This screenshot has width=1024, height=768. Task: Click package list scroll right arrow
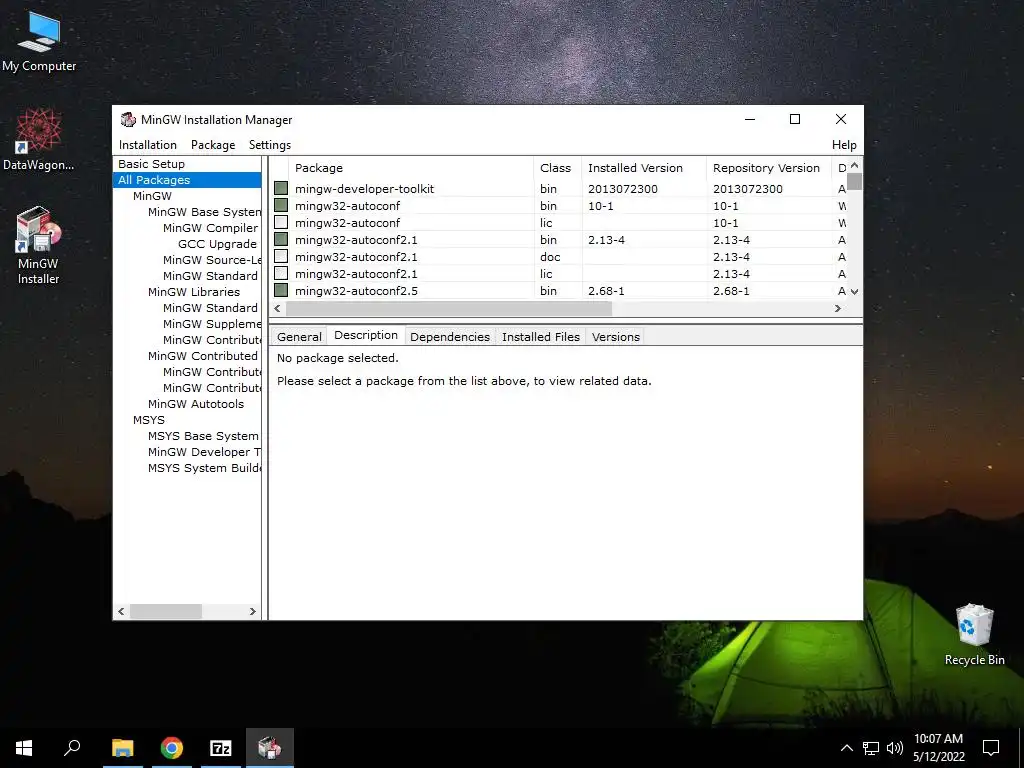point(838,308)
